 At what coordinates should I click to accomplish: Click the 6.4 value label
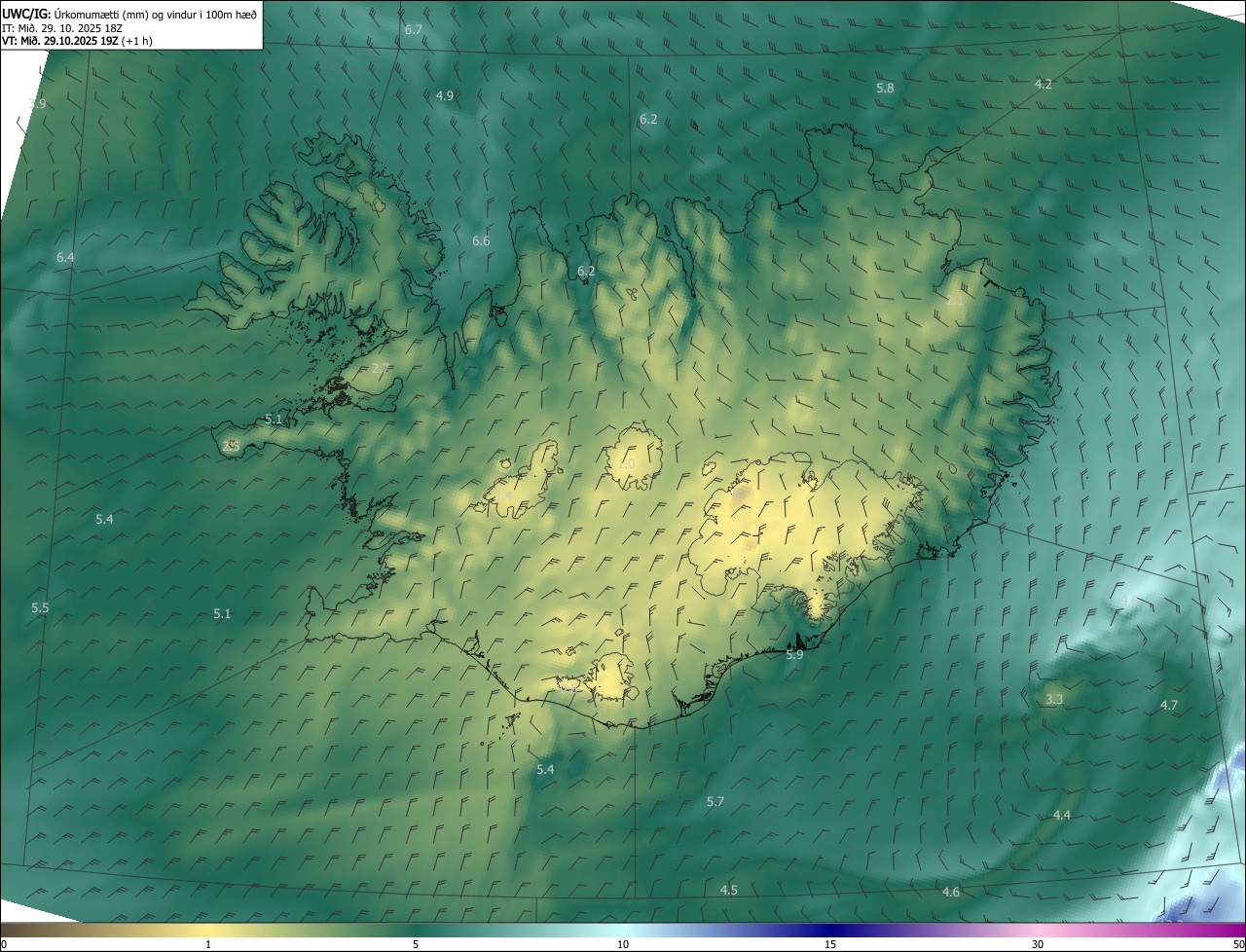65,257
